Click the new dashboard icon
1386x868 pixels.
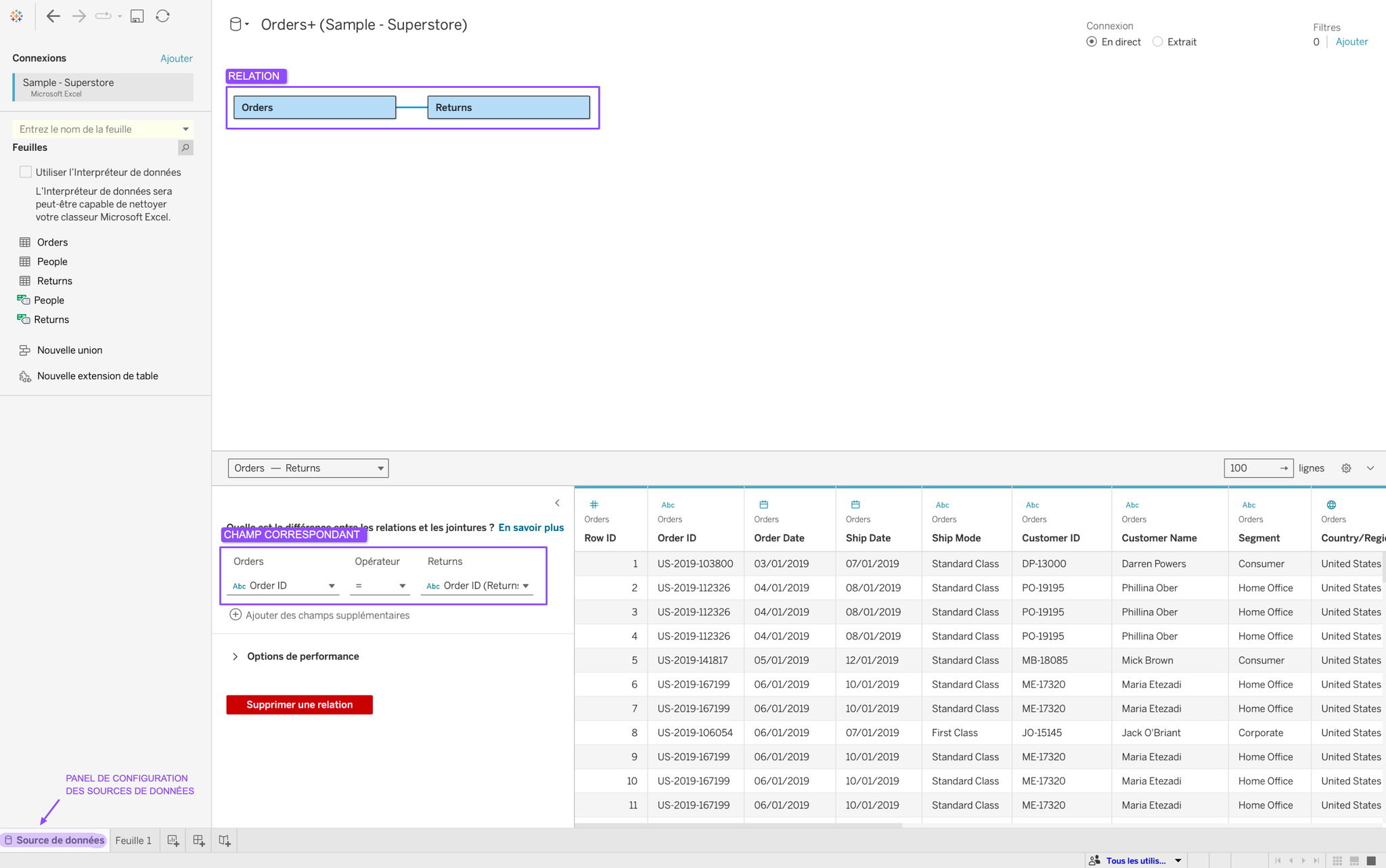pyautogui.click(x=199, y=840)
